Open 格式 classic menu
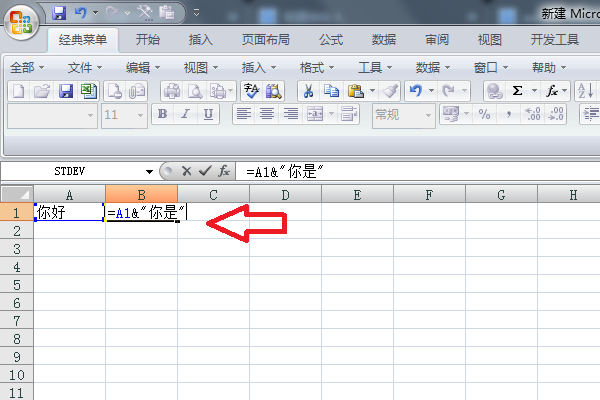The image size is (600, 400). click(x=317, y=68)
